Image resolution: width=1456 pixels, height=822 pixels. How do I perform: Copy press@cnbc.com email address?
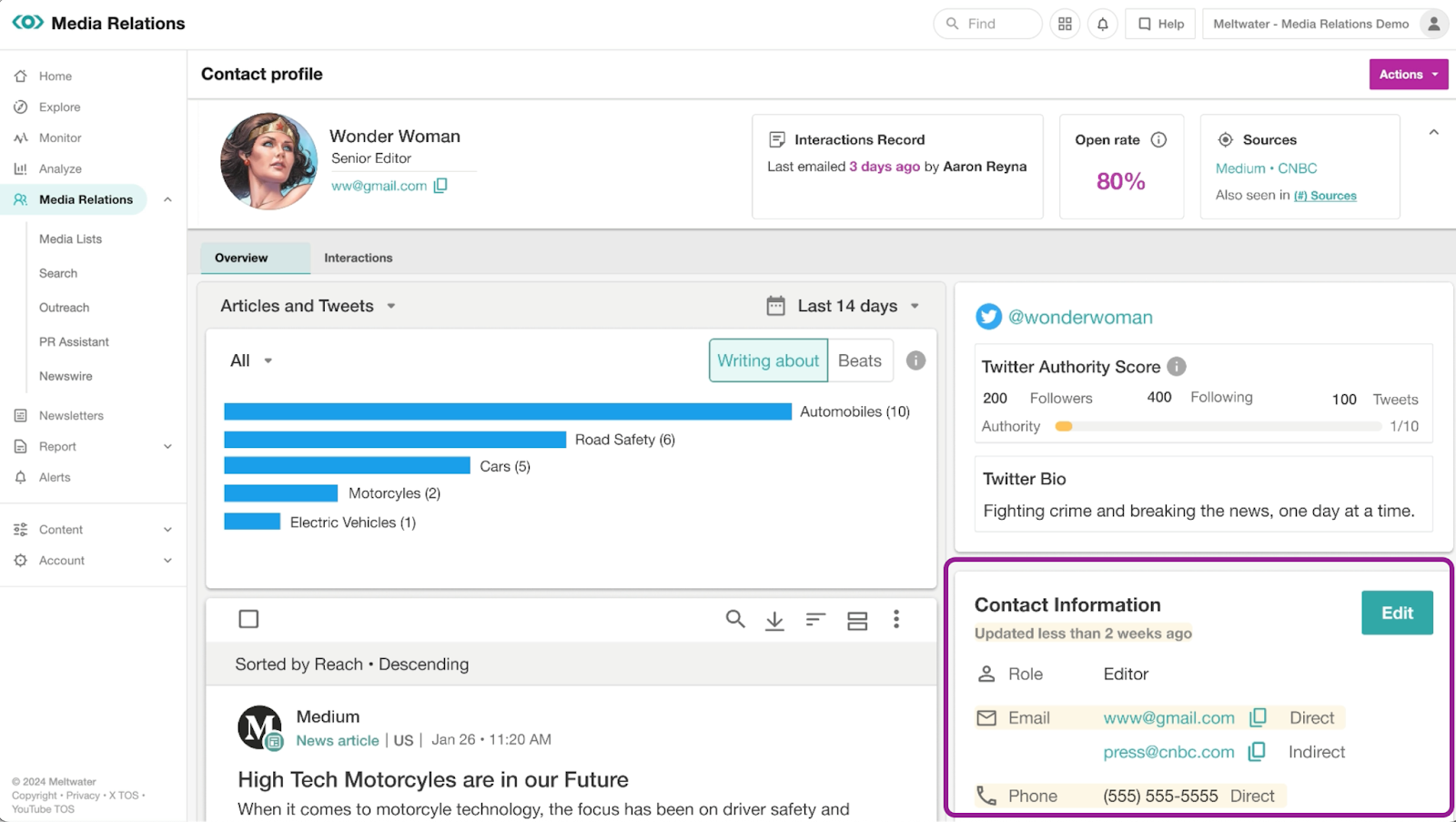(x=1257, y=752)
